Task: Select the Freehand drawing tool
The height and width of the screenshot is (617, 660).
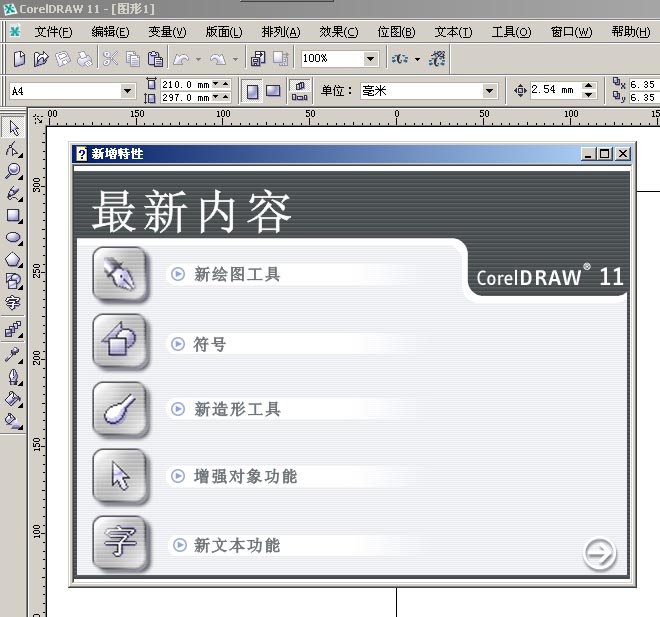Action: tap(13, 193)
